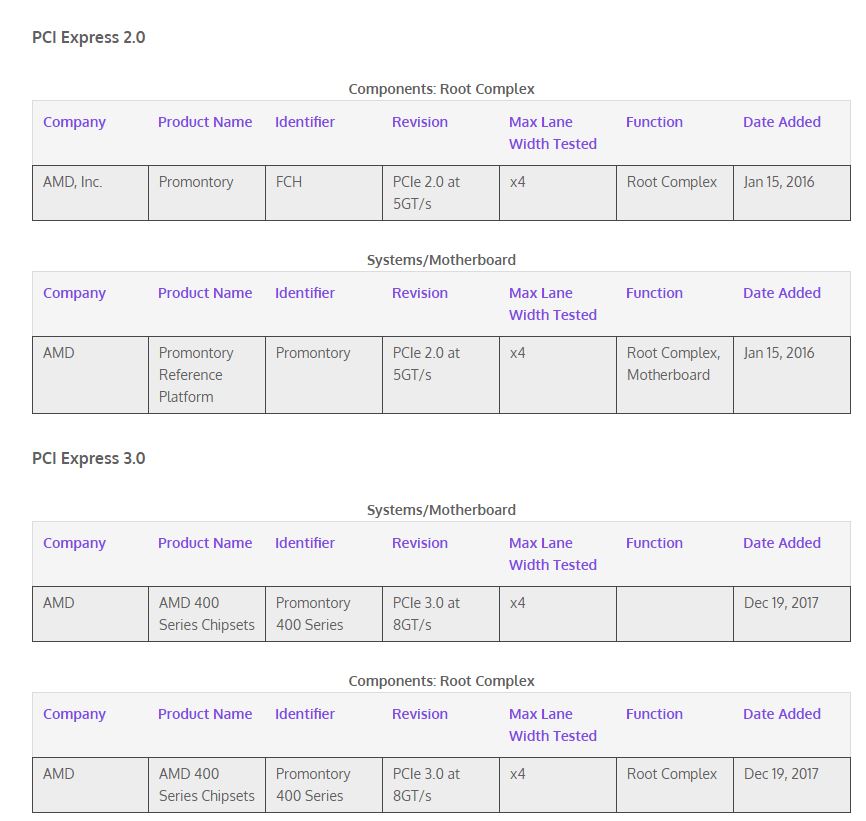Image resolution: width=866 pixels, height=821 pixels.
Task: Click Max Lane Width Tested in PCIe 3.0 Systems/Motherboard table
Action: pos(553,554)
